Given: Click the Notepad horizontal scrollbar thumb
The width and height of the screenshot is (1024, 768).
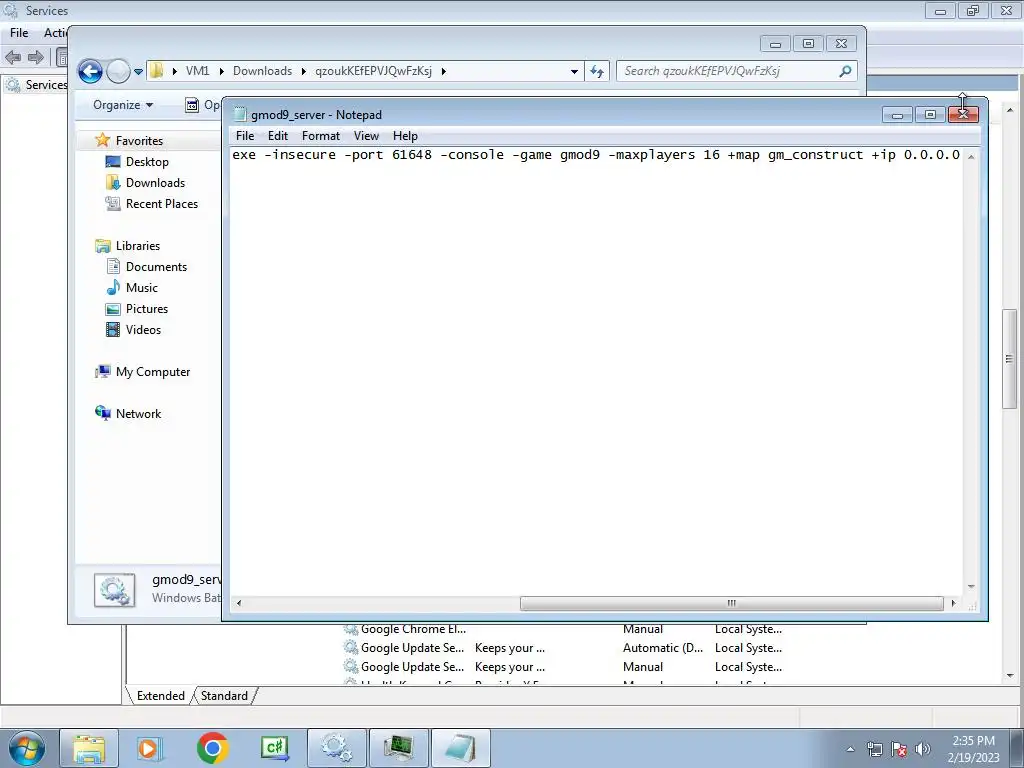Looking at the screenshot, I should coord(731,603).
